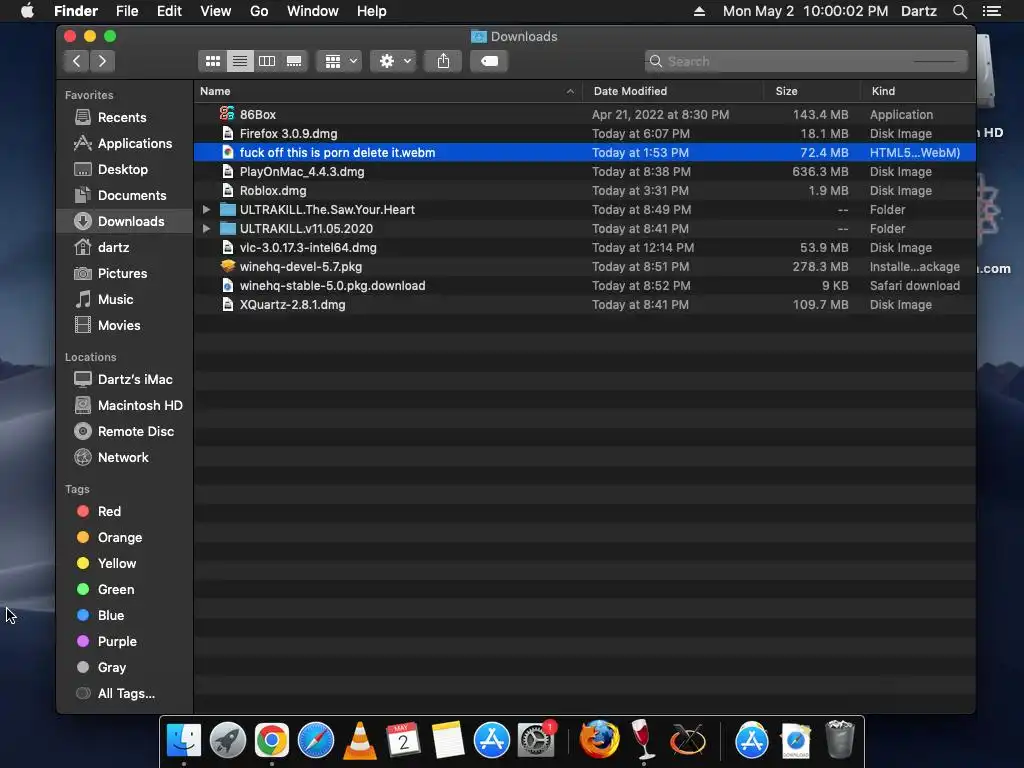Open the View menu

(216, 11)
